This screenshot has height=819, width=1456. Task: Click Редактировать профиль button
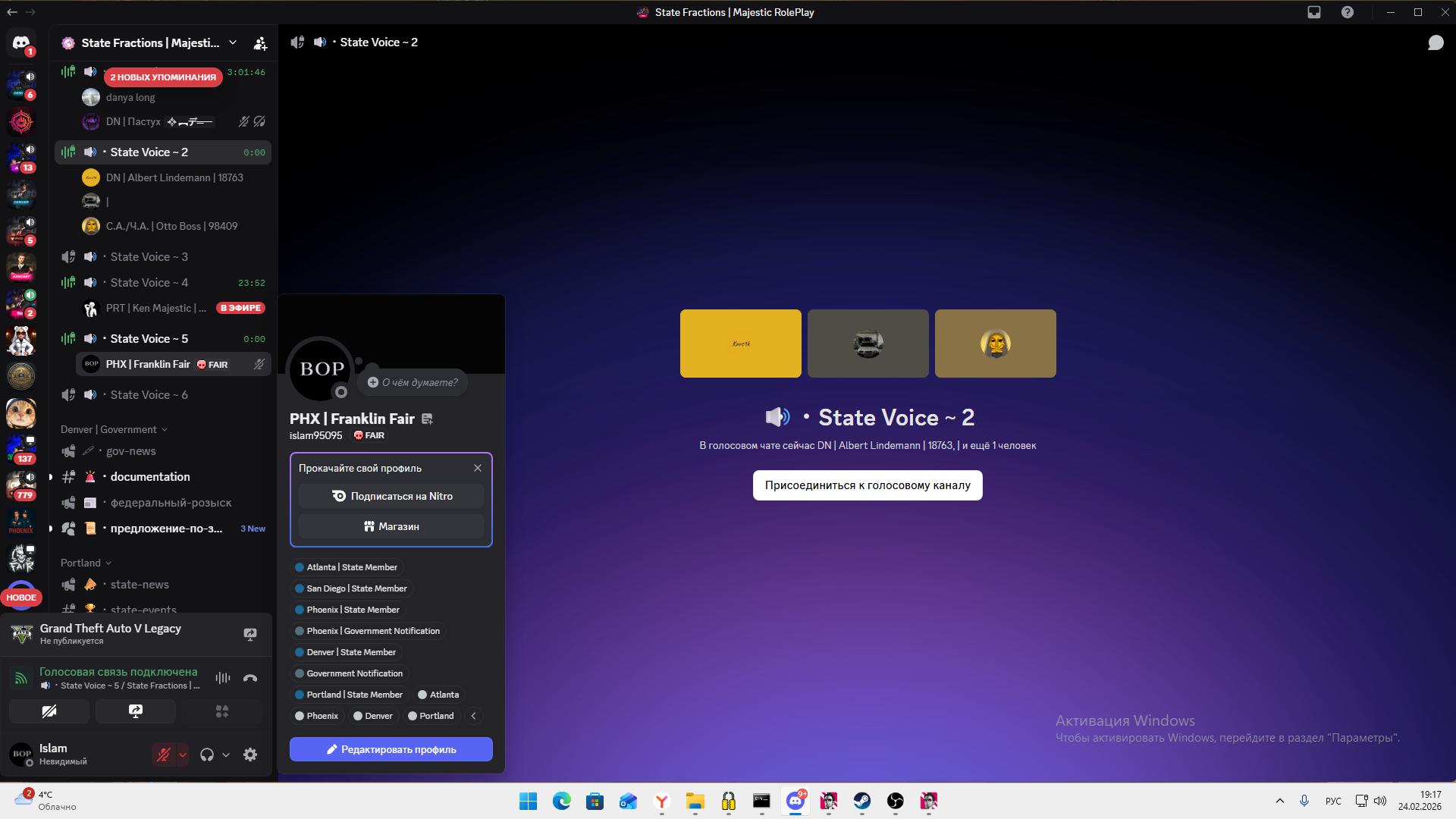point(391,749)
